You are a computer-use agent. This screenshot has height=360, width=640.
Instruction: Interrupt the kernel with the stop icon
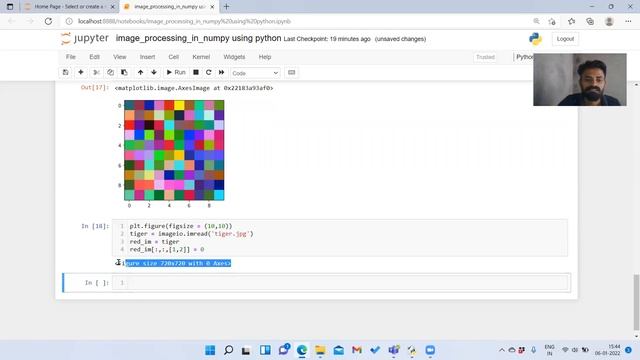point(196,72)
